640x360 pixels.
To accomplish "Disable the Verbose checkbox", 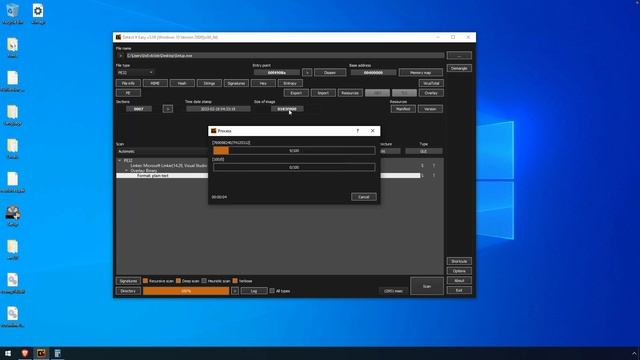I will pyautogui.click(x=235, y=281).
